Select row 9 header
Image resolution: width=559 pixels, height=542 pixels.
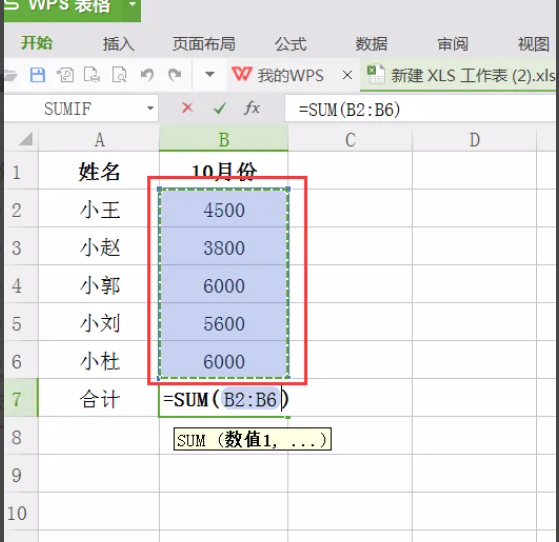(21, 474)
